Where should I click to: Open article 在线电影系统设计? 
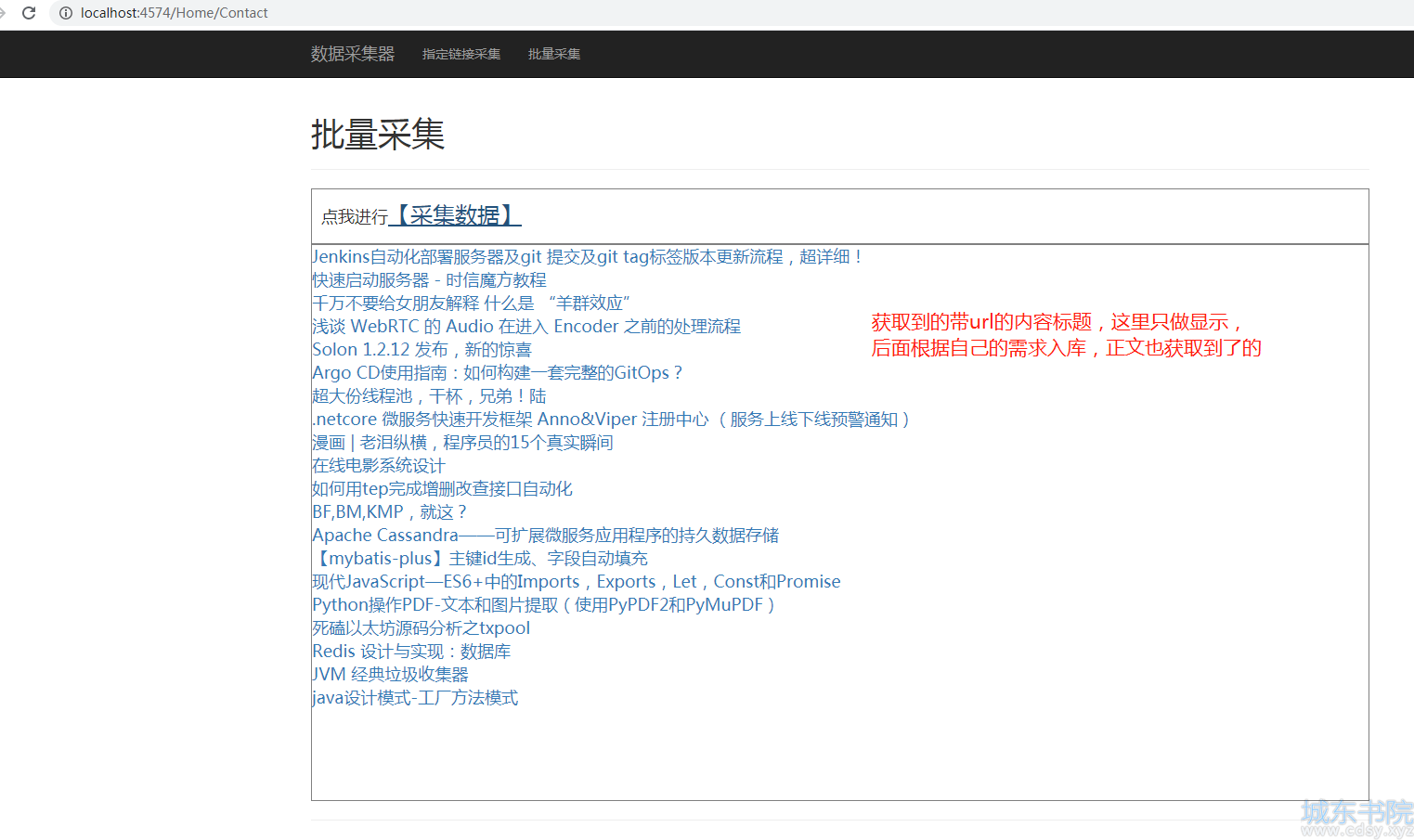coord(379,466)
